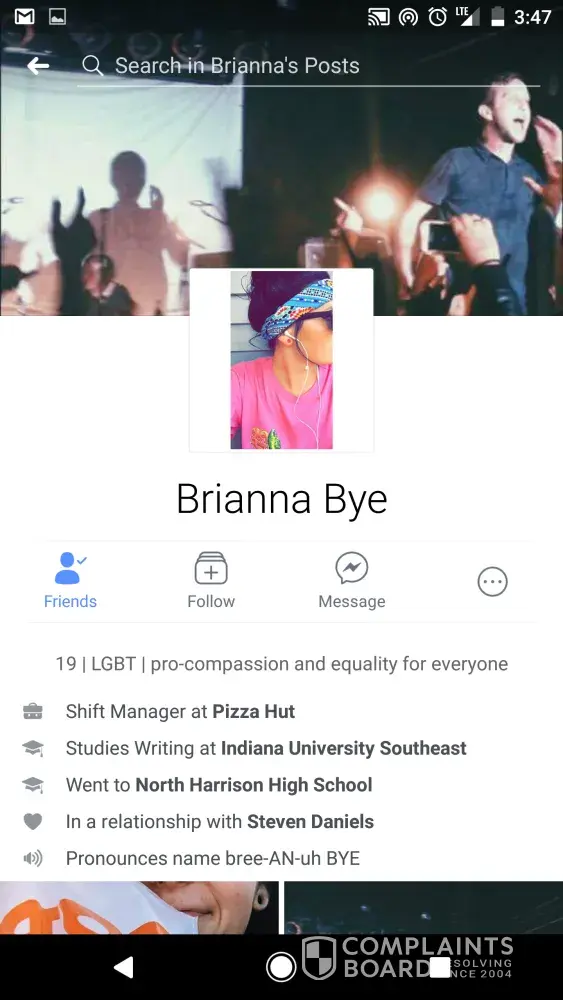Open the Gmail notification icon

coord(25,17)
